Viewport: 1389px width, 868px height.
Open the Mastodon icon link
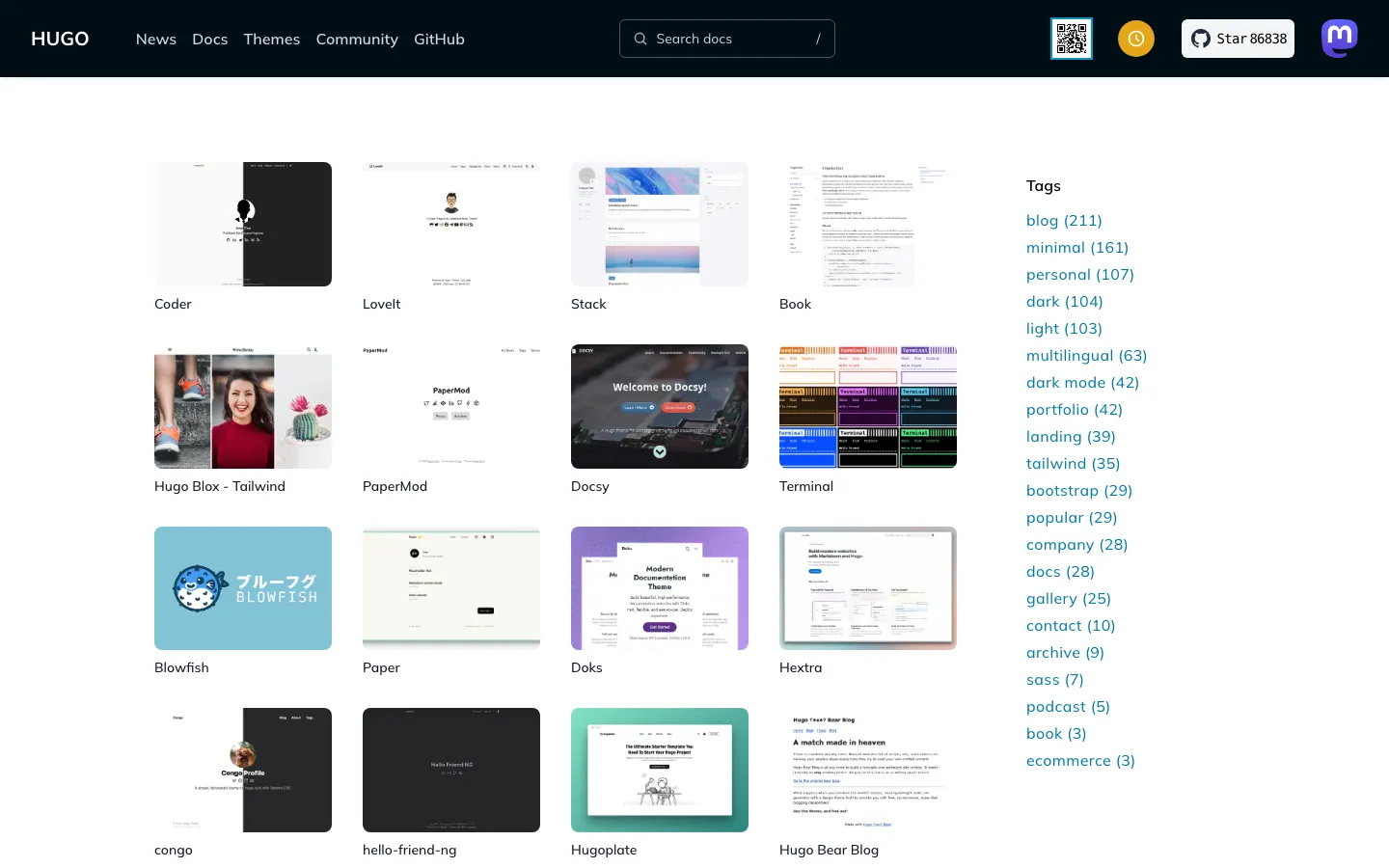[1340, 39]
